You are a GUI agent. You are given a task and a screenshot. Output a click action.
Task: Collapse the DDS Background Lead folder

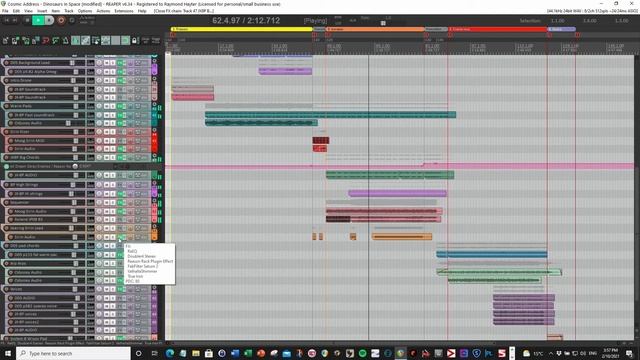point(154,61)
